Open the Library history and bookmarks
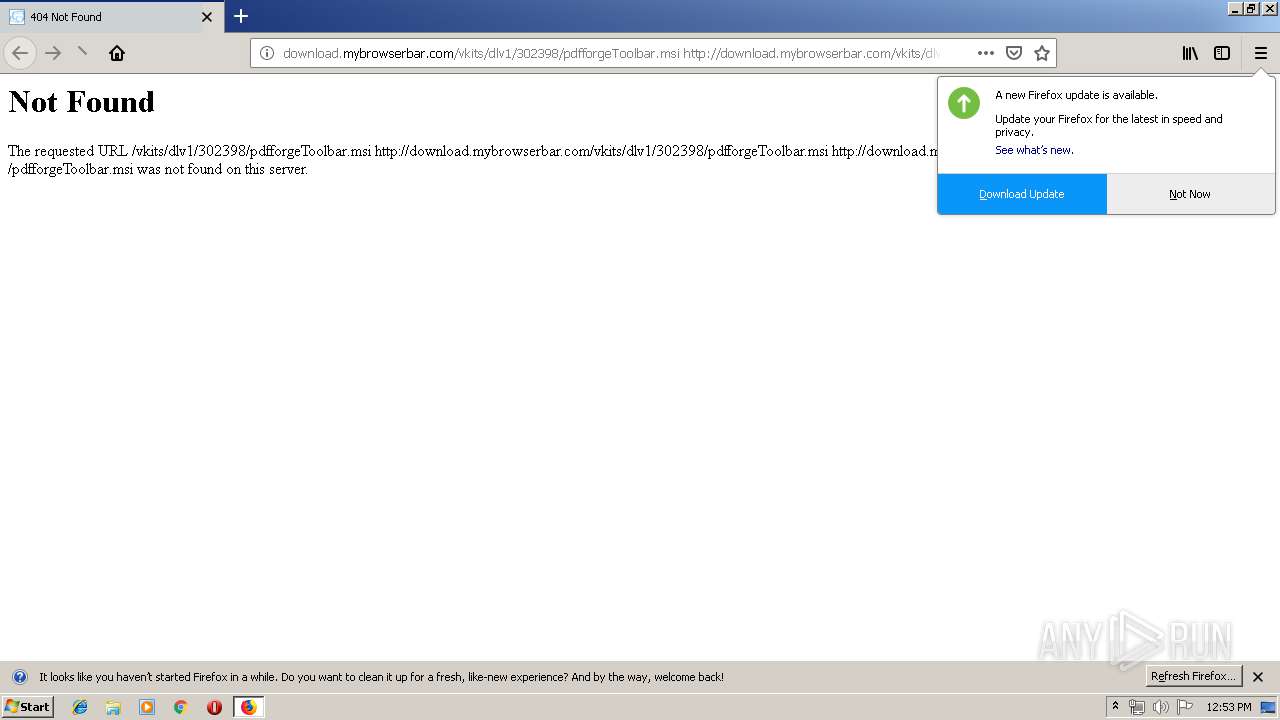 tap(1190, 53)
